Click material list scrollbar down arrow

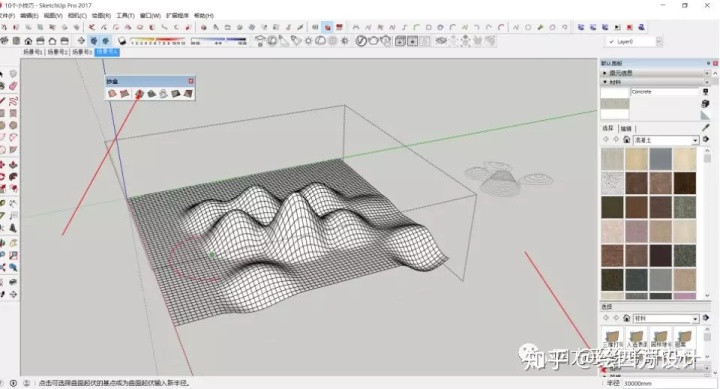click(707, 296)
